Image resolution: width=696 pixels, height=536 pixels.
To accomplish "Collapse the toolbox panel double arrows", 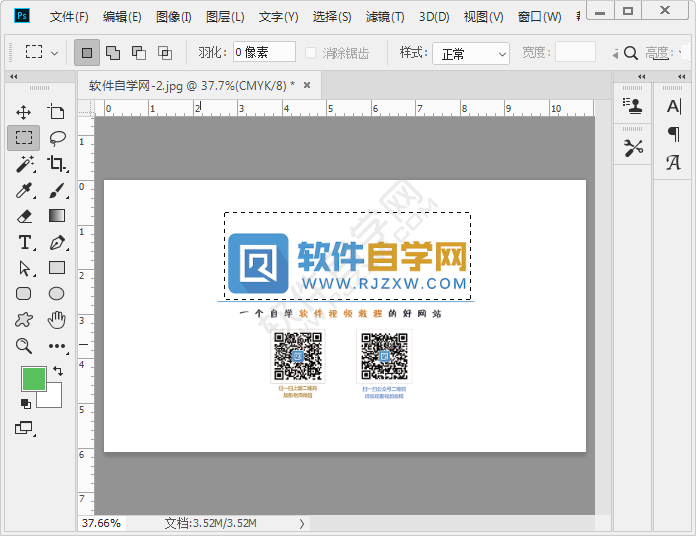I will [x=14, y=76].
